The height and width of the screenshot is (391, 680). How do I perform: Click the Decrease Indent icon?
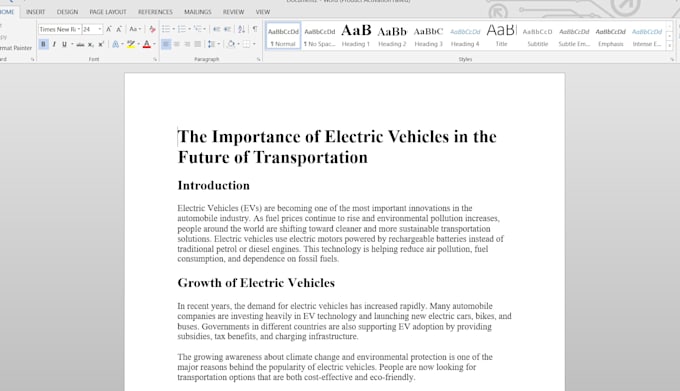[x=216, y=29]
